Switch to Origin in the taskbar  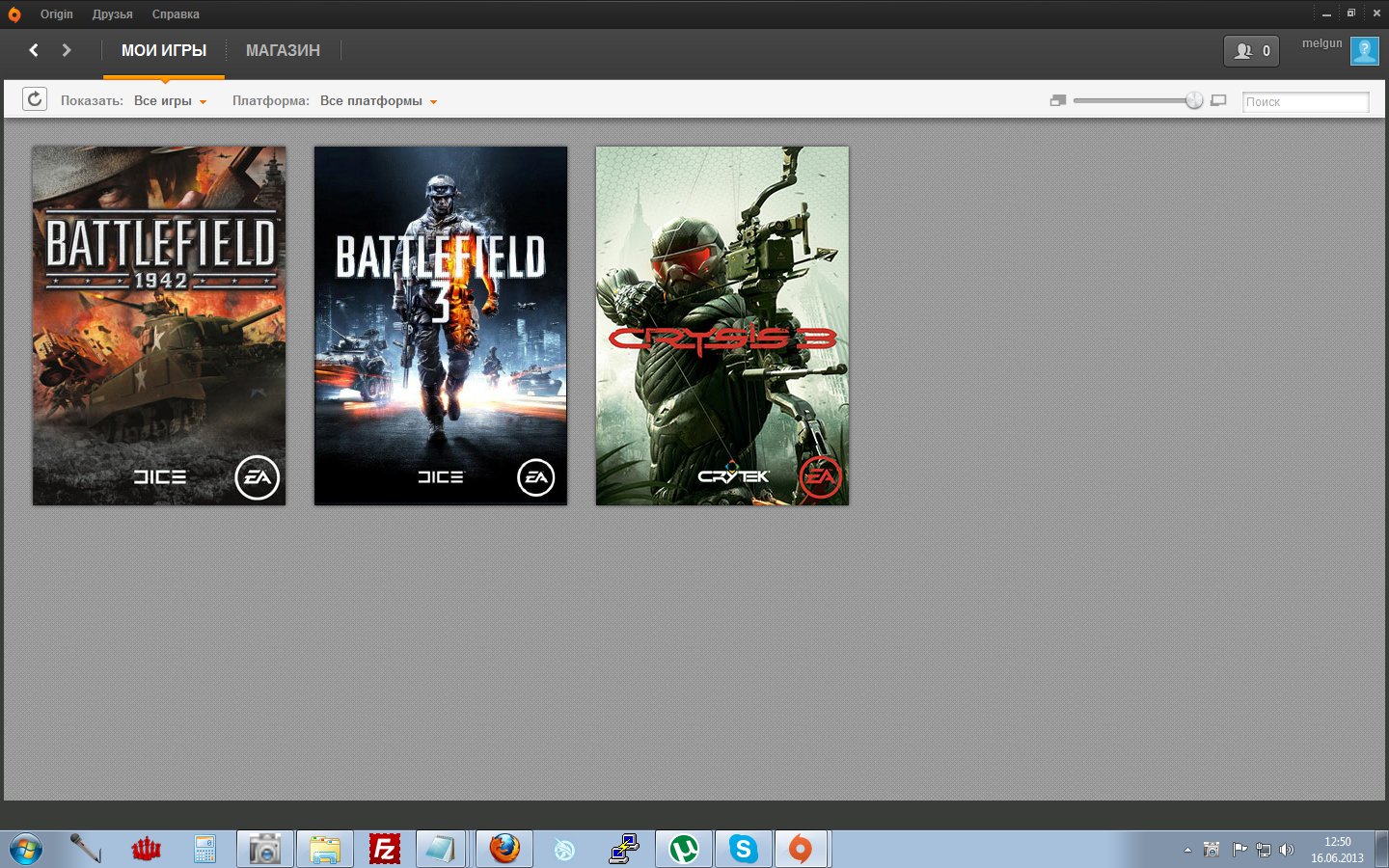click(x=801, y=850)
